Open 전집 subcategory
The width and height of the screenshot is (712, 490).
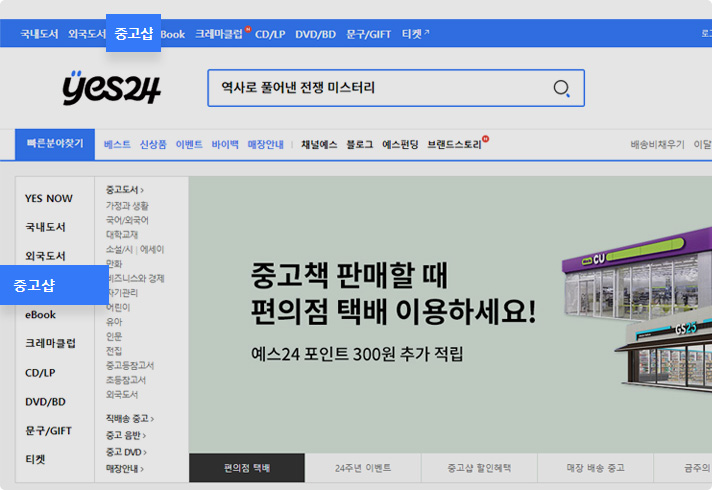(x=114, y=351)
